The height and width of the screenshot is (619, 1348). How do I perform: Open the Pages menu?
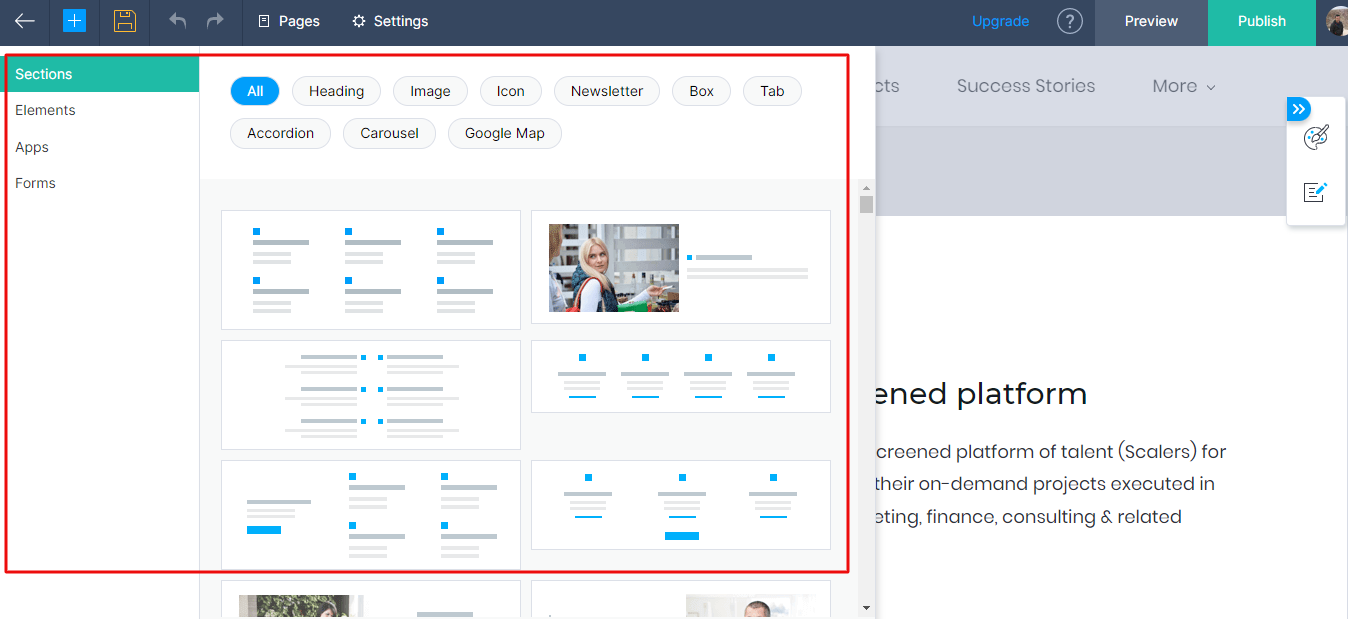tap(289, 21)
